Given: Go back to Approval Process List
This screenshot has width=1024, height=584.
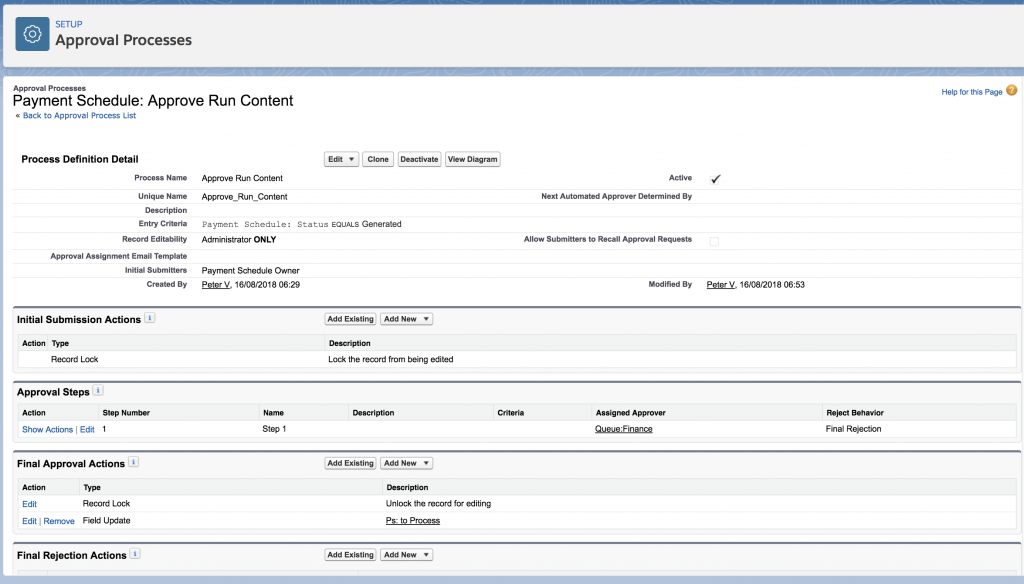Looking at the screenshot, I should [x=79, y=116].
